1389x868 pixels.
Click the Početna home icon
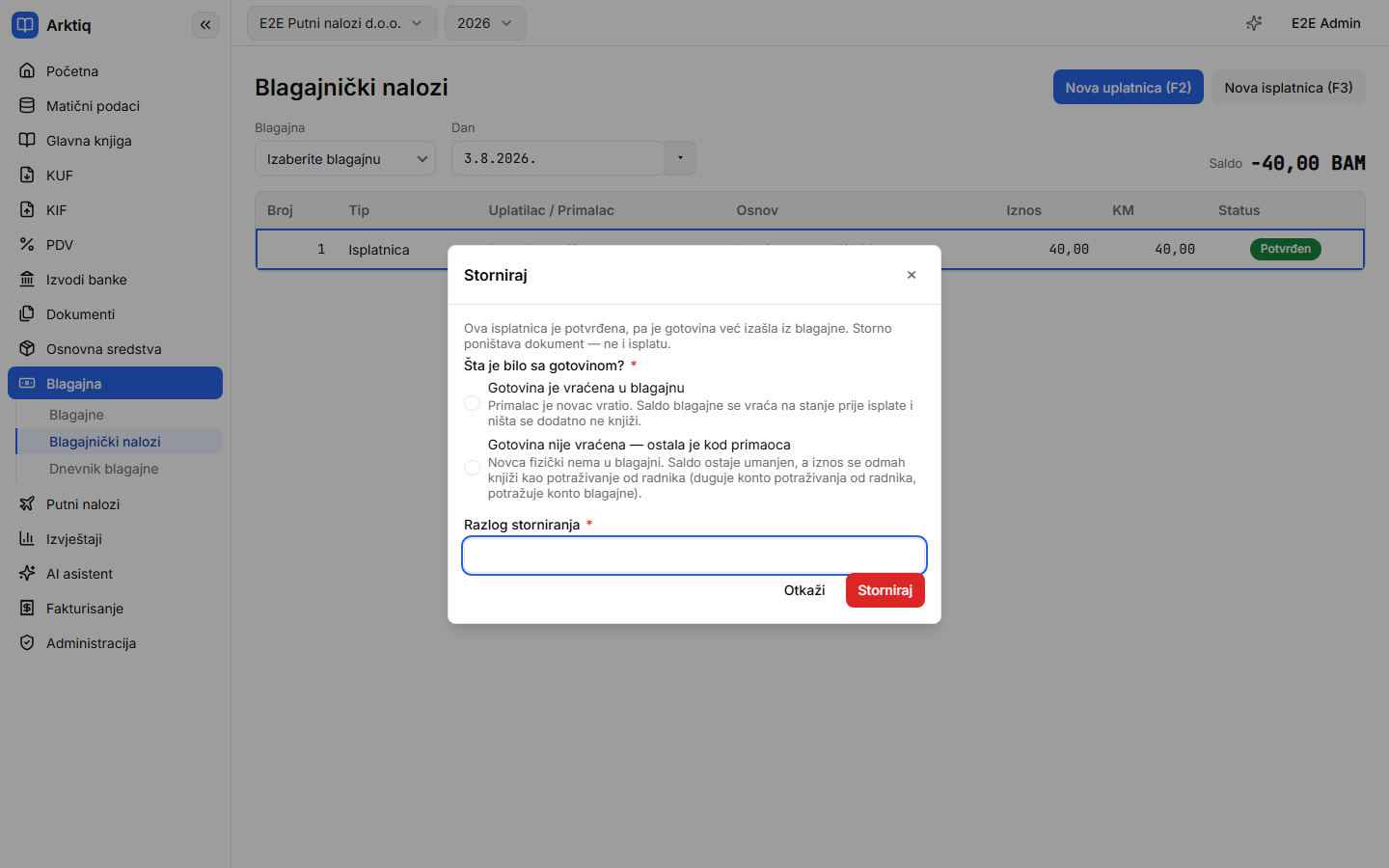tap(27, 70)
